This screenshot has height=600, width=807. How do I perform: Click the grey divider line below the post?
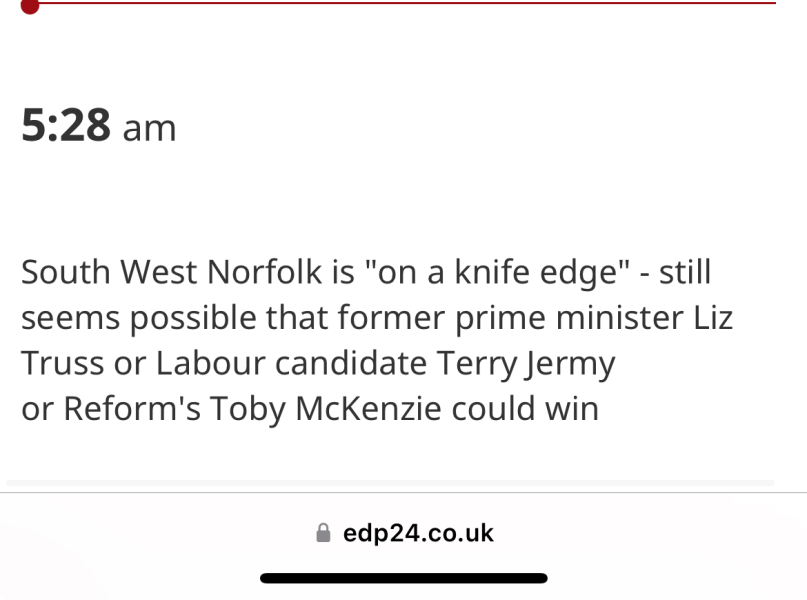390,483
